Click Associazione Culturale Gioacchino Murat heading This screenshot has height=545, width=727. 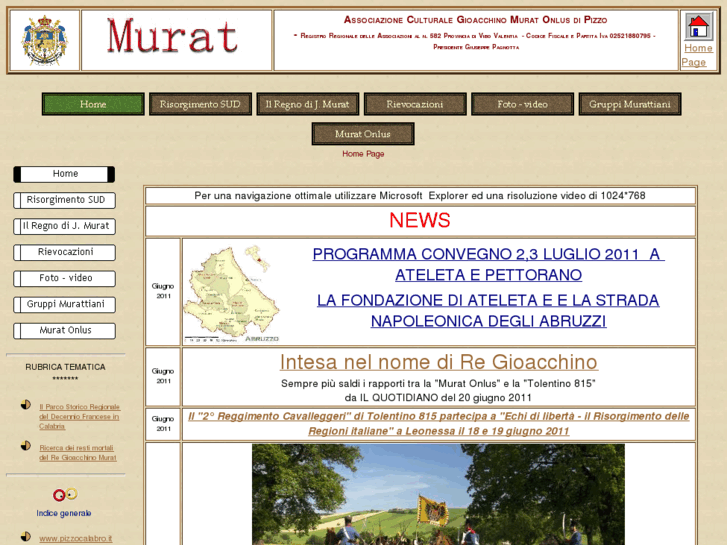475,20
